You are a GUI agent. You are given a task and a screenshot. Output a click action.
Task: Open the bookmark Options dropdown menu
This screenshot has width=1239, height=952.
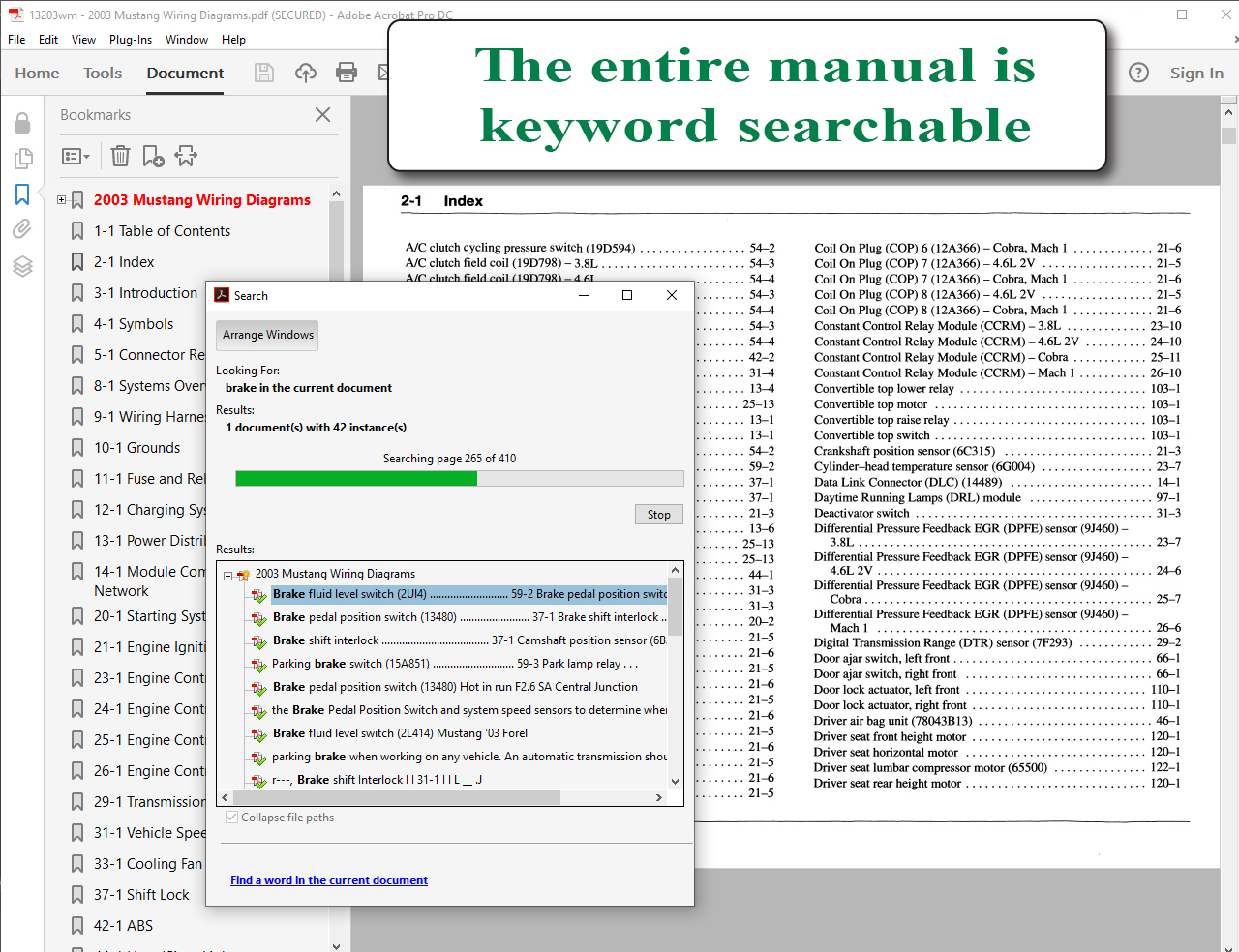[76, 156]
